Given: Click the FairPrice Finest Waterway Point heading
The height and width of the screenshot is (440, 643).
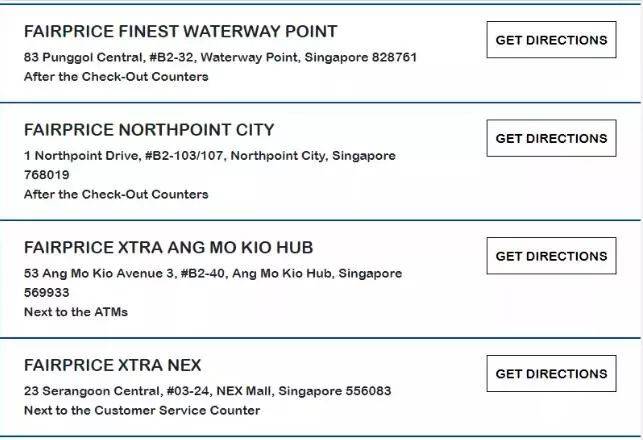Looking at the screenshot, I should (181, 32).
